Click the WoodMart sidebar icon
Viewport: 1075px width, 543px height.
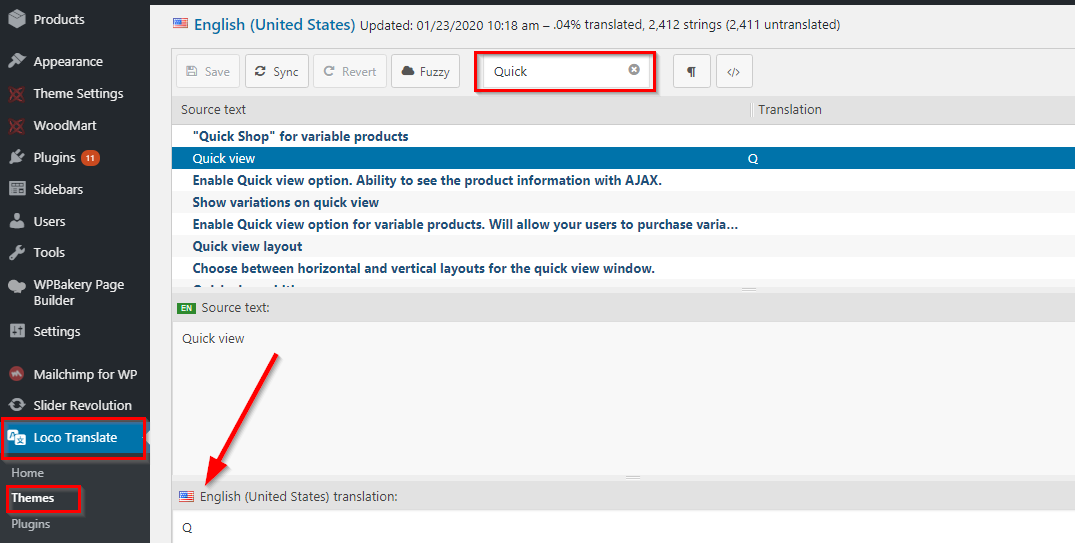[16, 125]
